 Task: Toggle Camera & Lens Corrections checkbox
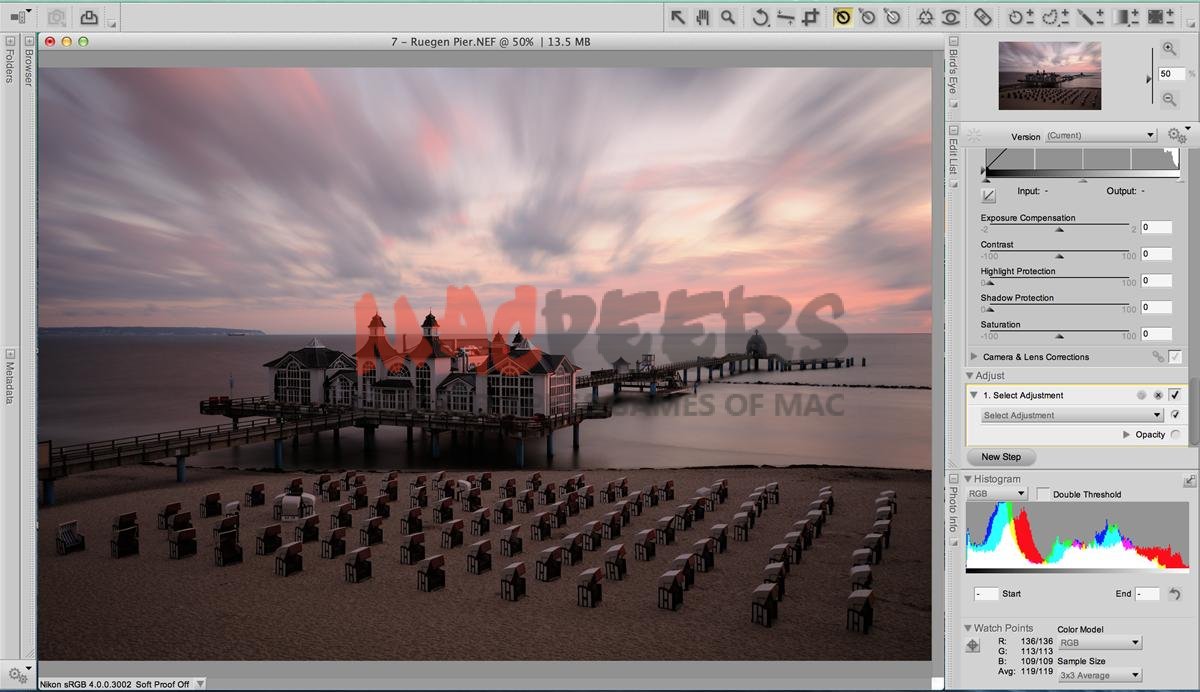(x=1175, y=357)
